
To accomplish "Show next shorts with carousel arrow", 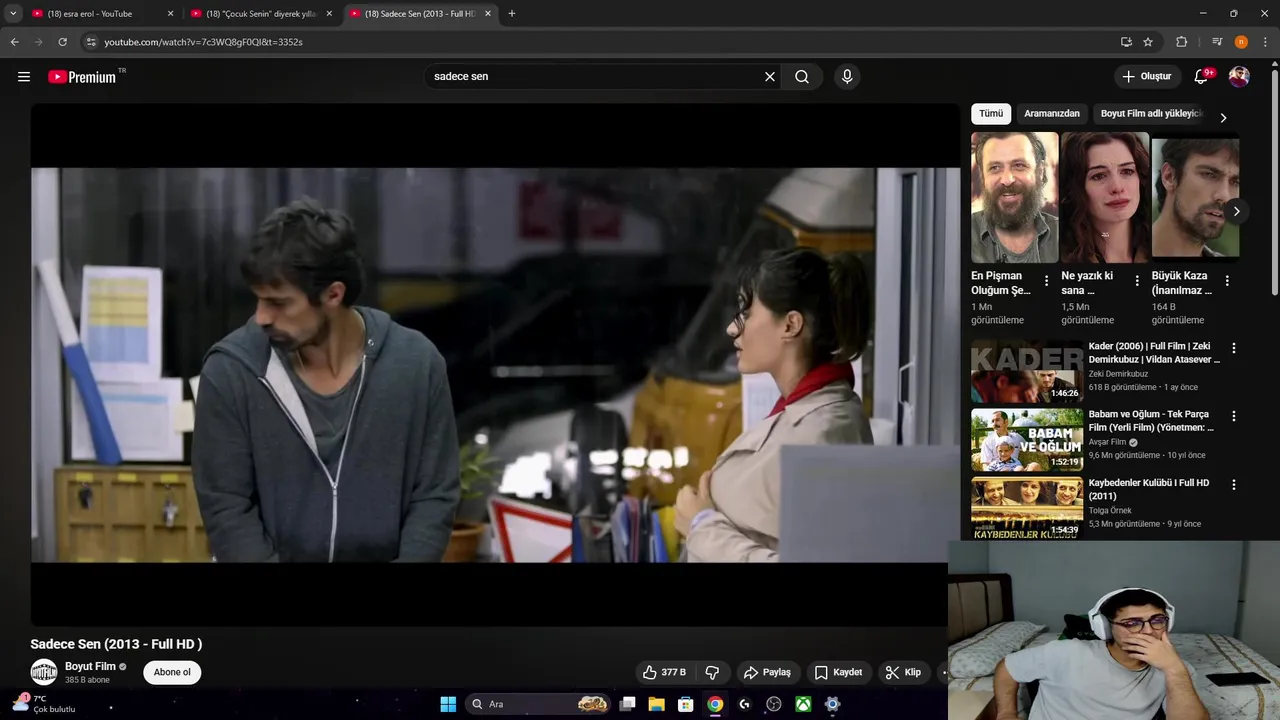I will click(x=1236, y=211).
